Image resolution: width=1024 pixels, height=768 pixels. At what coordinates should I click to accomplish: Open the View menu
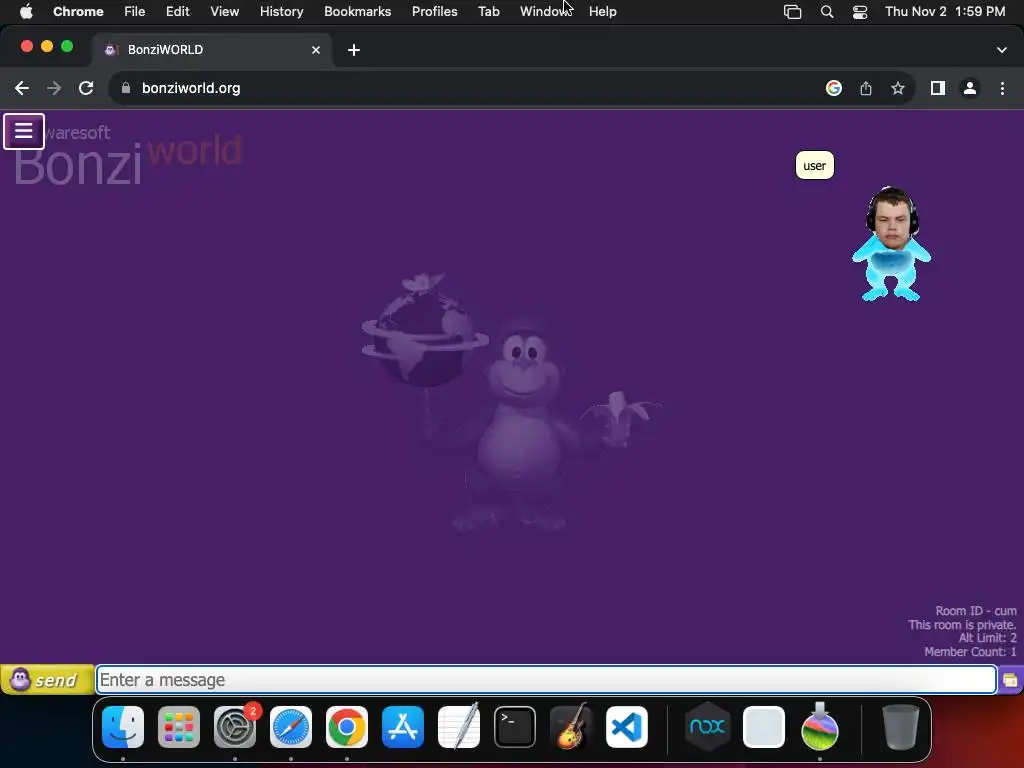(x=225, y=12)
